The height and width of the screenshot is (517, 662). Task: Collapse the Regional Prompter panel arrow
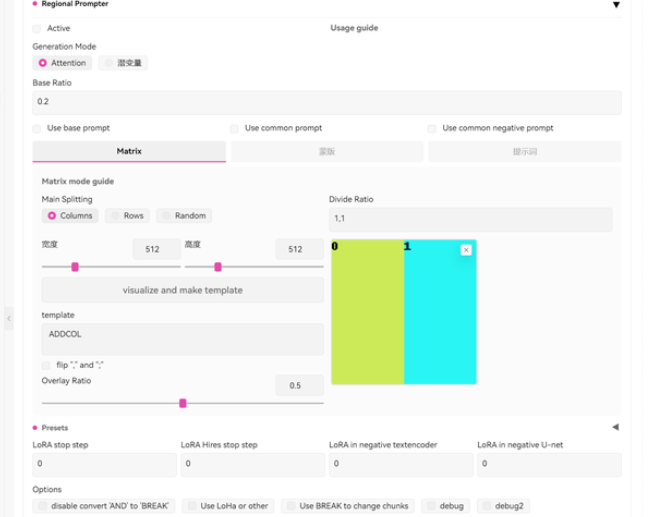[x=616, y=5]
